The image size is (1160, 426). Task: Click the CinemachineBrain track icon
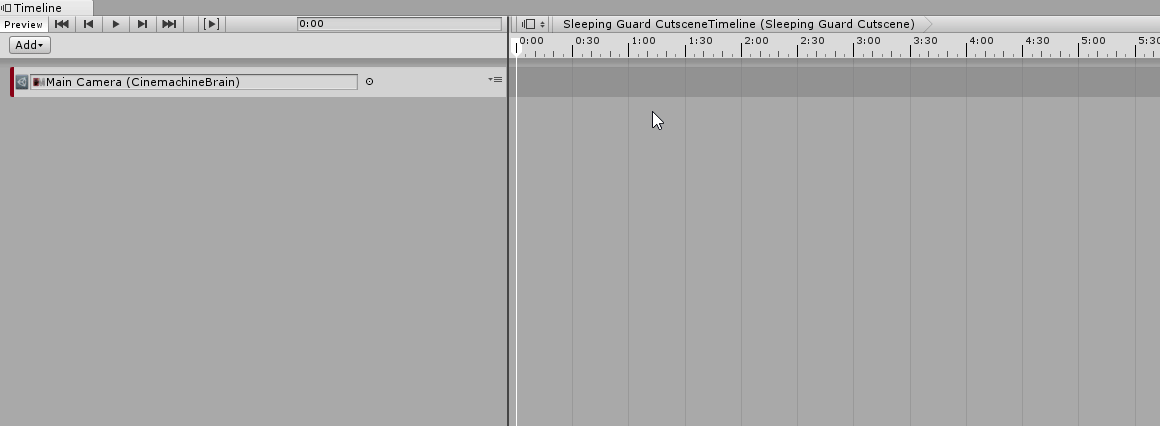[x=21, y=82]
